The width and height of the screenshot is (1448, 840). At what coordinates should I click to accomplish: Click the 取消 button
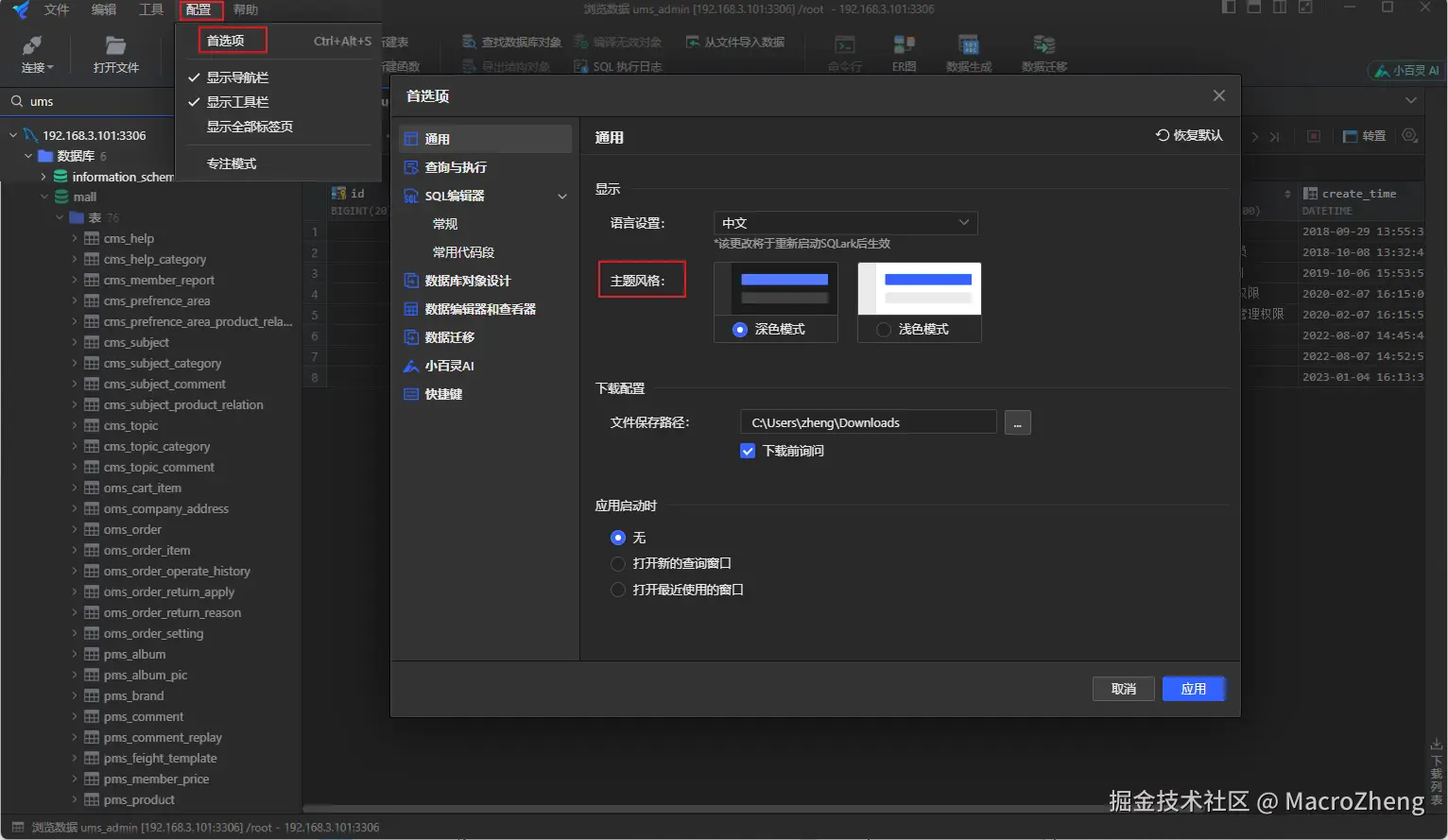[1124, 689]
